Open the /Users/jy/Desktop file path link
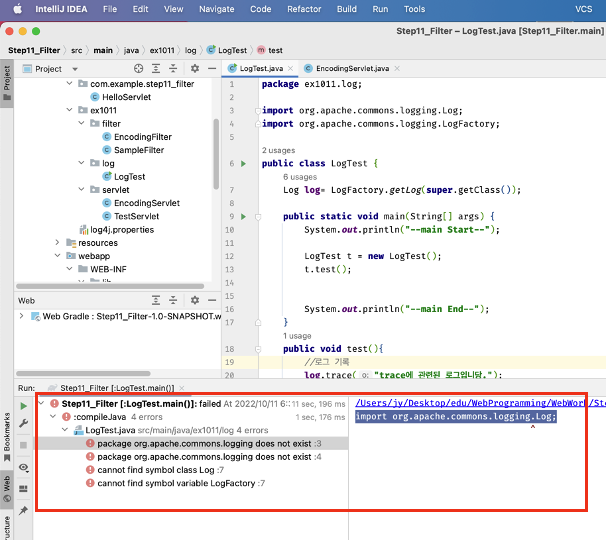 pyautogui.click(x=480, y=403)
